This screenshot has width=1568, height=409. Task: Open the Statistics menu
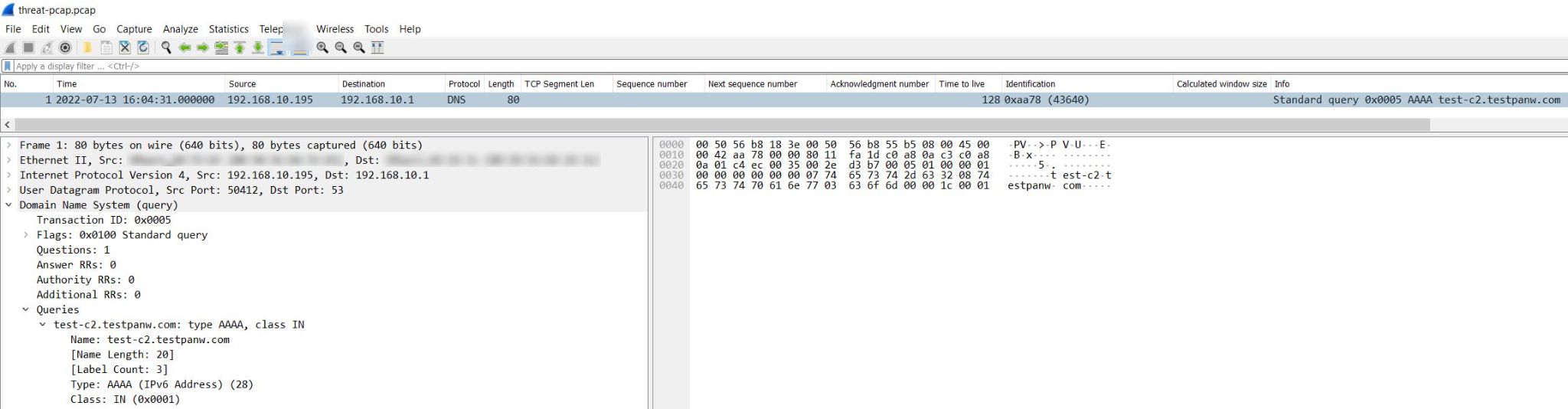229,29
